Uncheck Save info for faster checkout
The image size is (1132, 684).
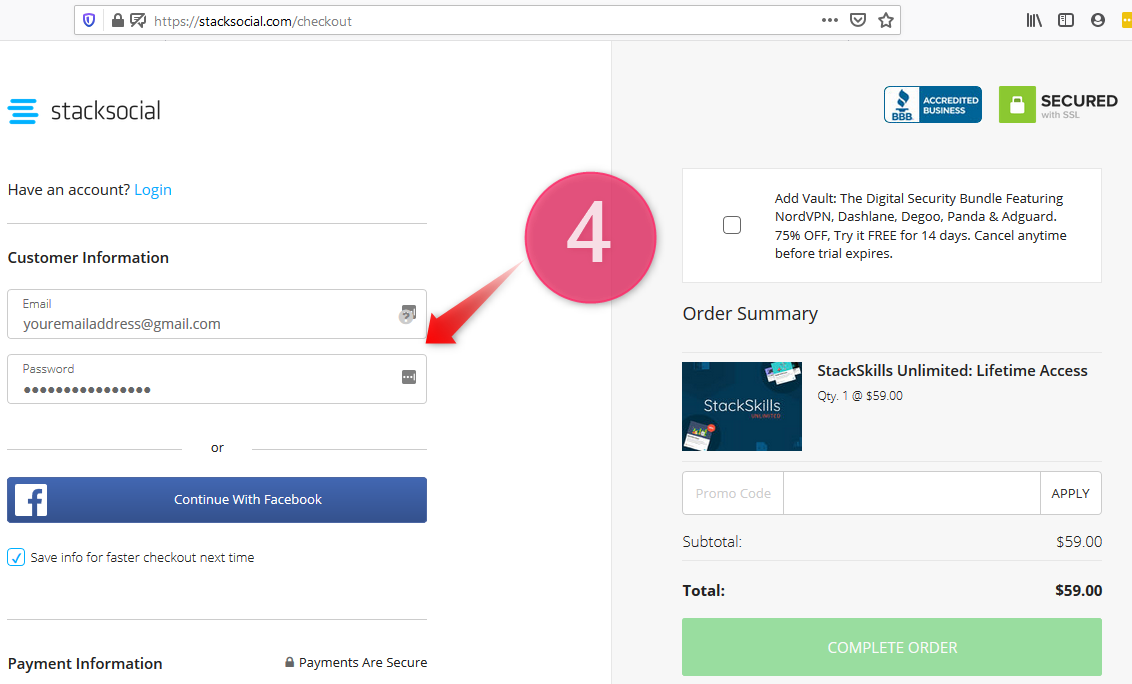[17, 557]
